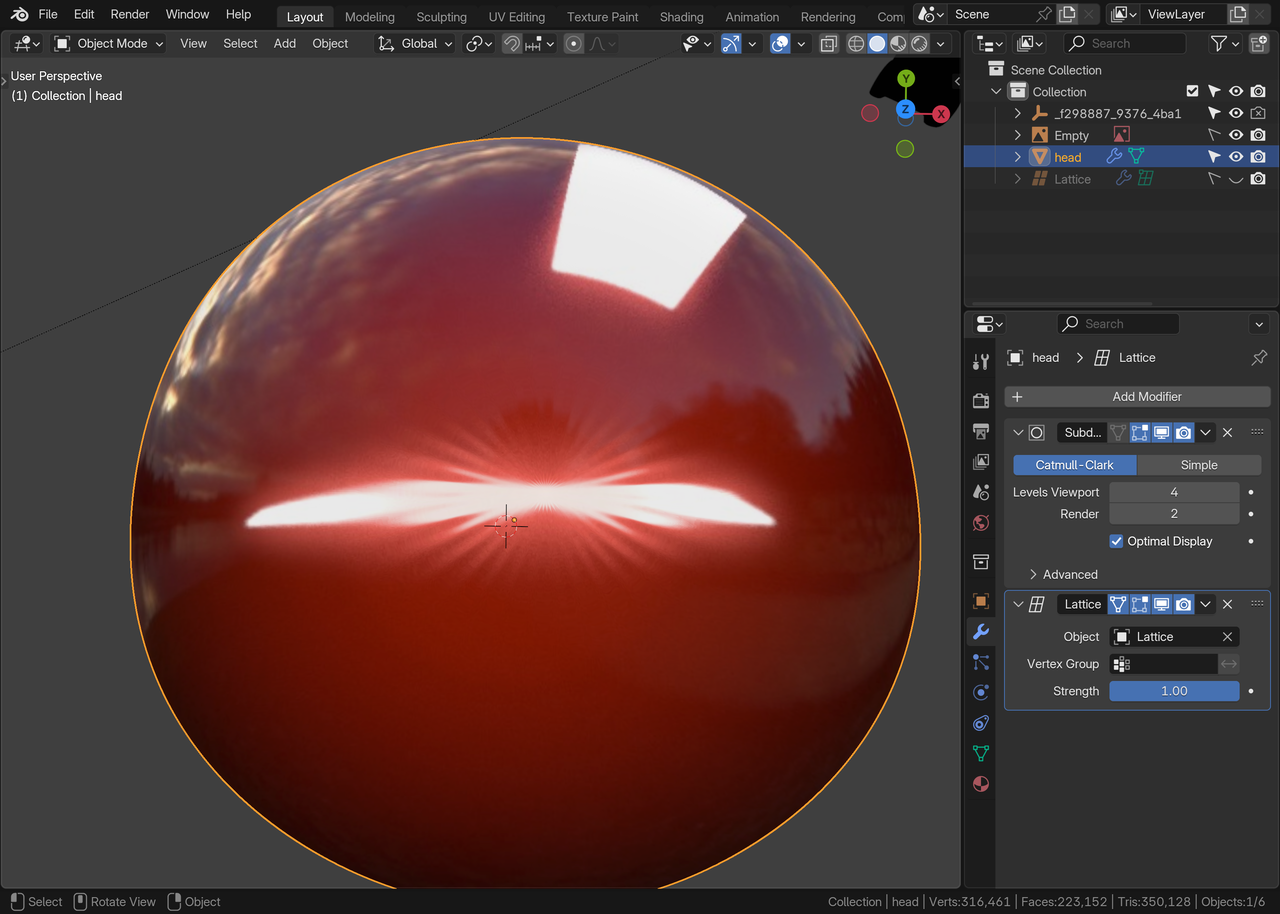Adjust the Strength slider
1280x914 pixels.
click(1174, 691)
